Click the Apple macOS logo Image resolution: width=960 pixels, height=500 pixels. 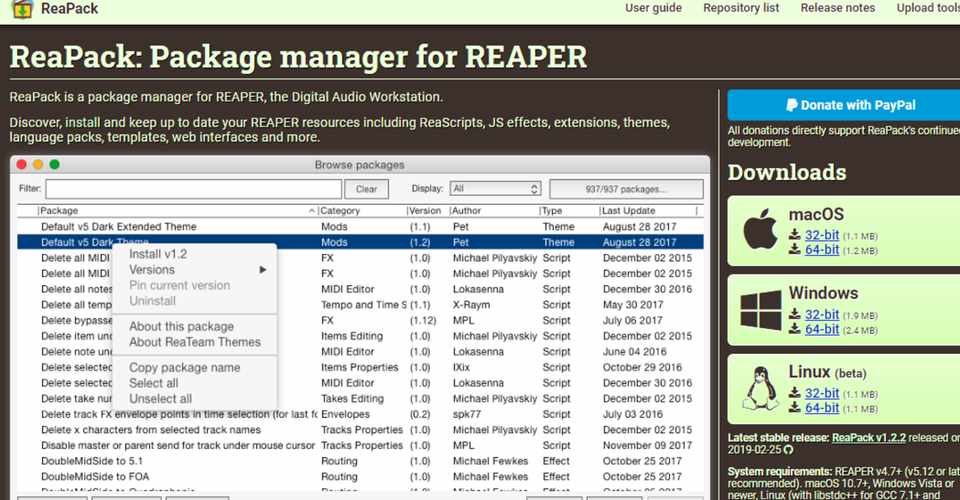pyautogui.click(x=760, y=229)
